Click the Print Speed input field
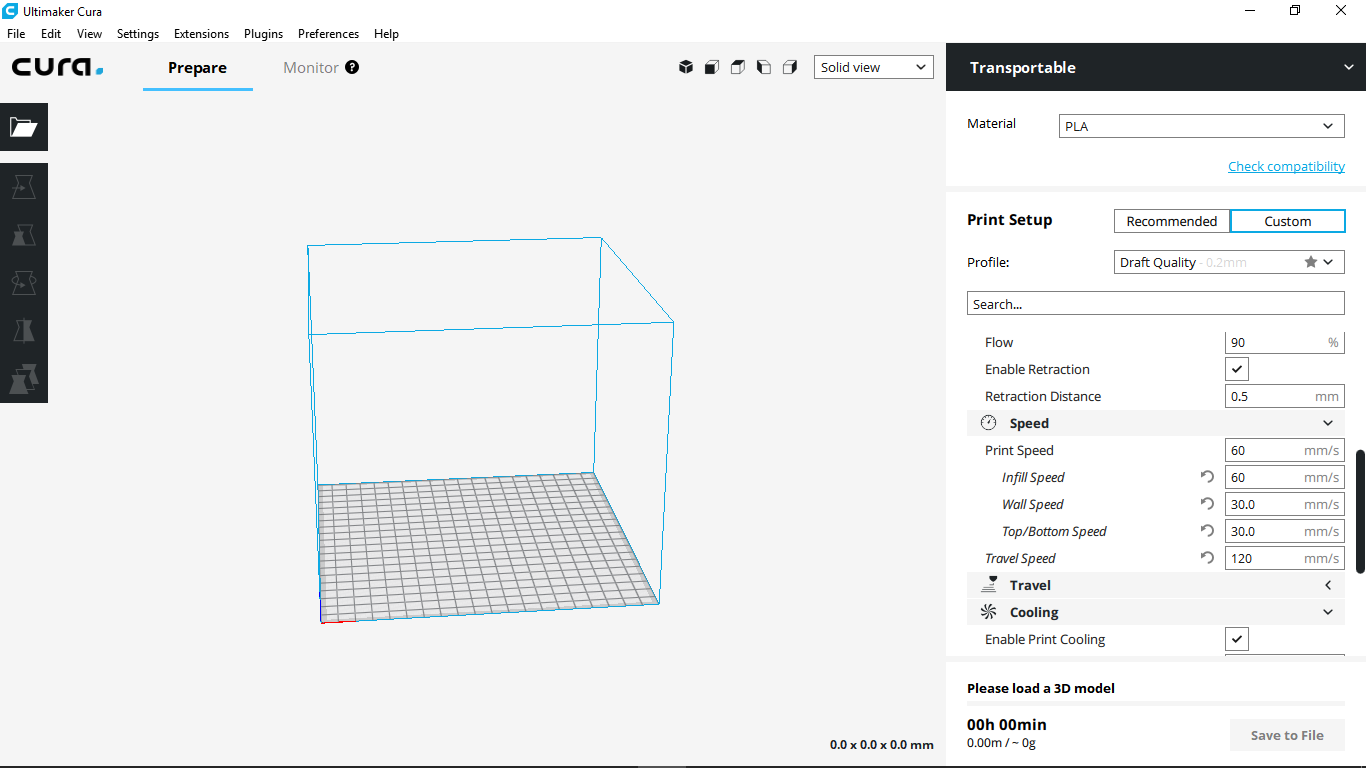1366x768 pixels. [1285, 450]
